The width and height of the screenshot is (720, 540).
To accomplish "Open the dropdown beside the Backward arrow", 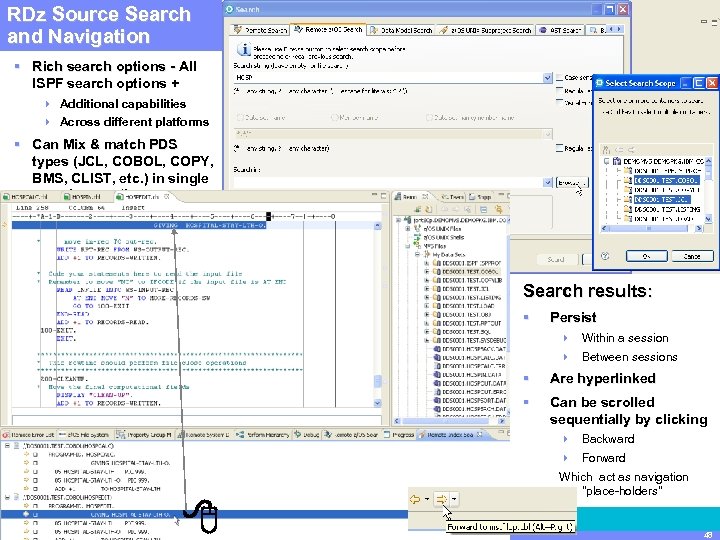I will pyautogui.click(x=427, y=499).
